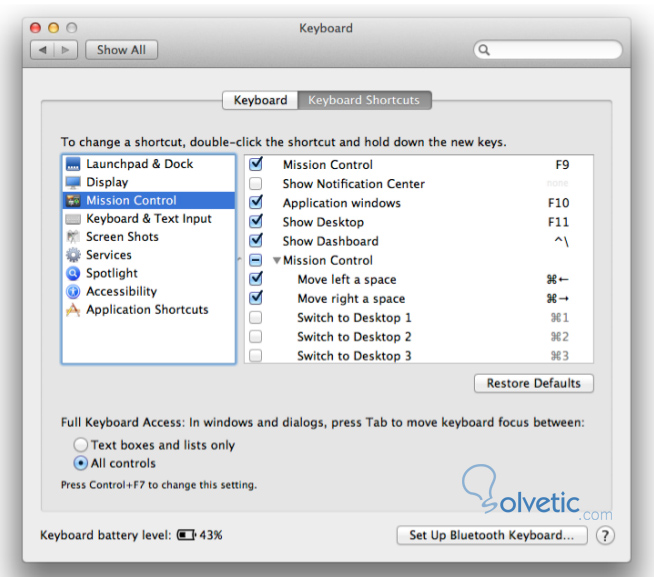
Task: Click the ⌘3 shortcut value
Action: pos(559,356)
